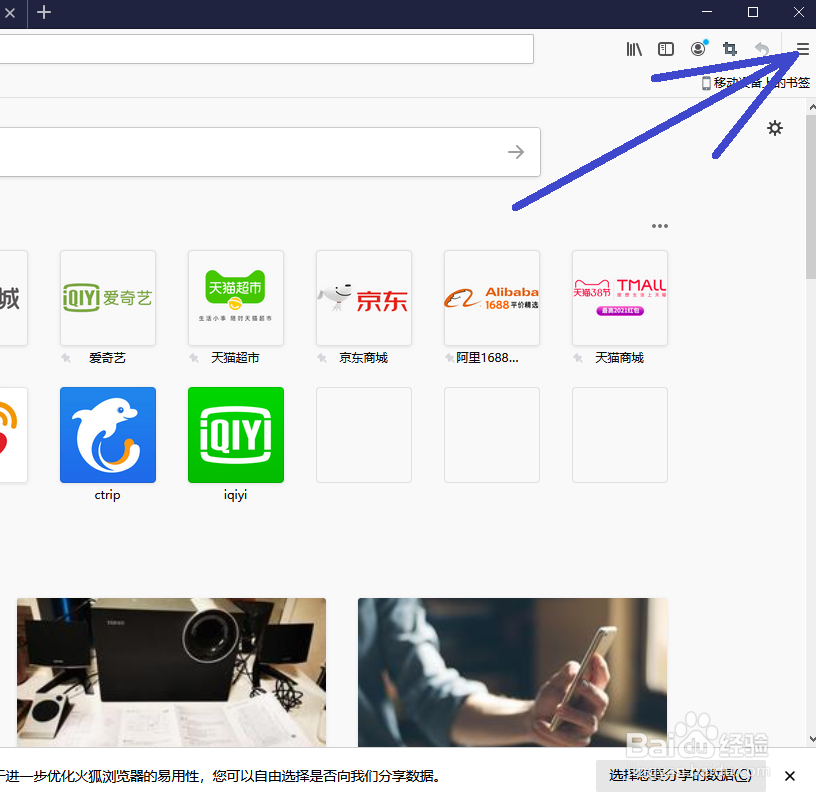Open the 天猫超市 top site tile
The width and height of the screenshot is (816, 799).
click(x=236, y=298)
